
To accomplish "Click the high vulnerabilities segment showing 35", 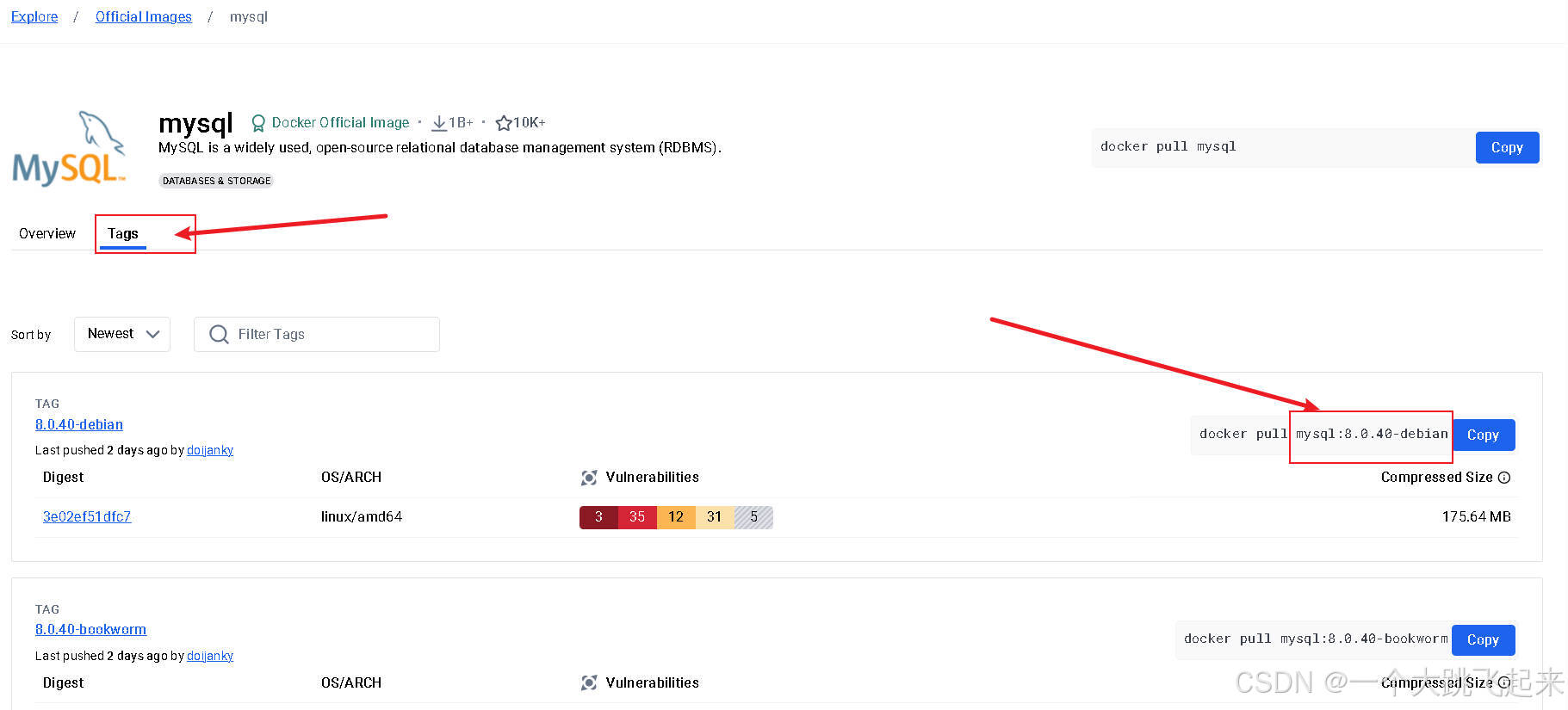I will pyautogui.click(x=637, y=517).
